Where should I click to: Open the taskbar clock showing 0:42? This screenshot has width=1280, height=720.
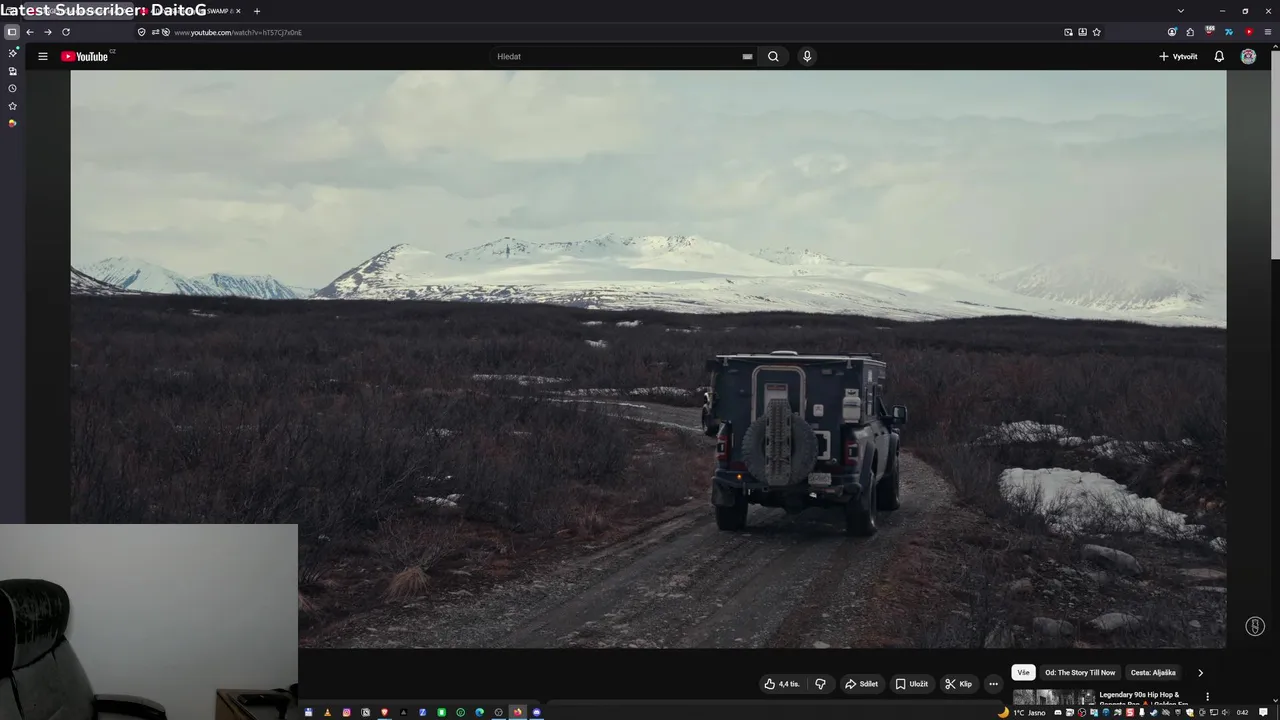point(1242,713)
